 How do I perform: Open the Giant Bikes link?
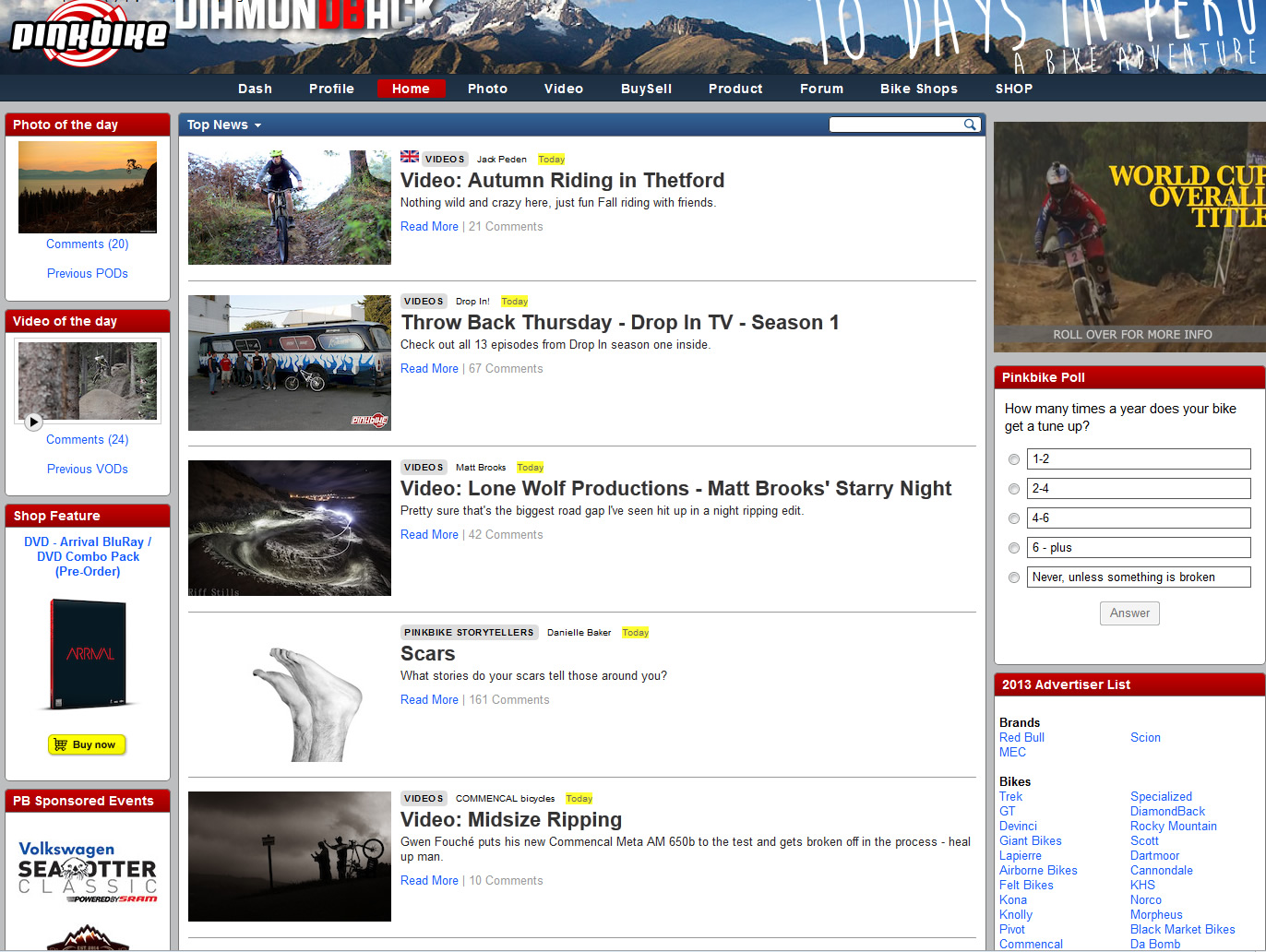tap(1030, 841)
